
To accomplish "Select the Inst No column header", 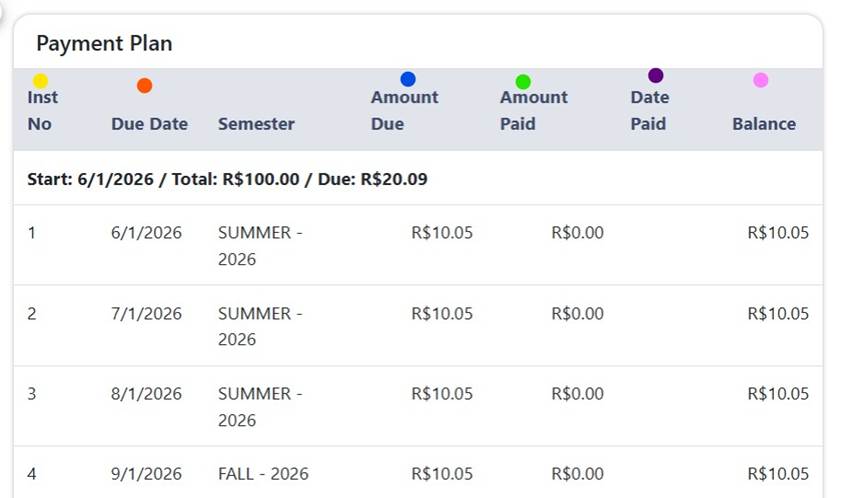I will 42,111.
